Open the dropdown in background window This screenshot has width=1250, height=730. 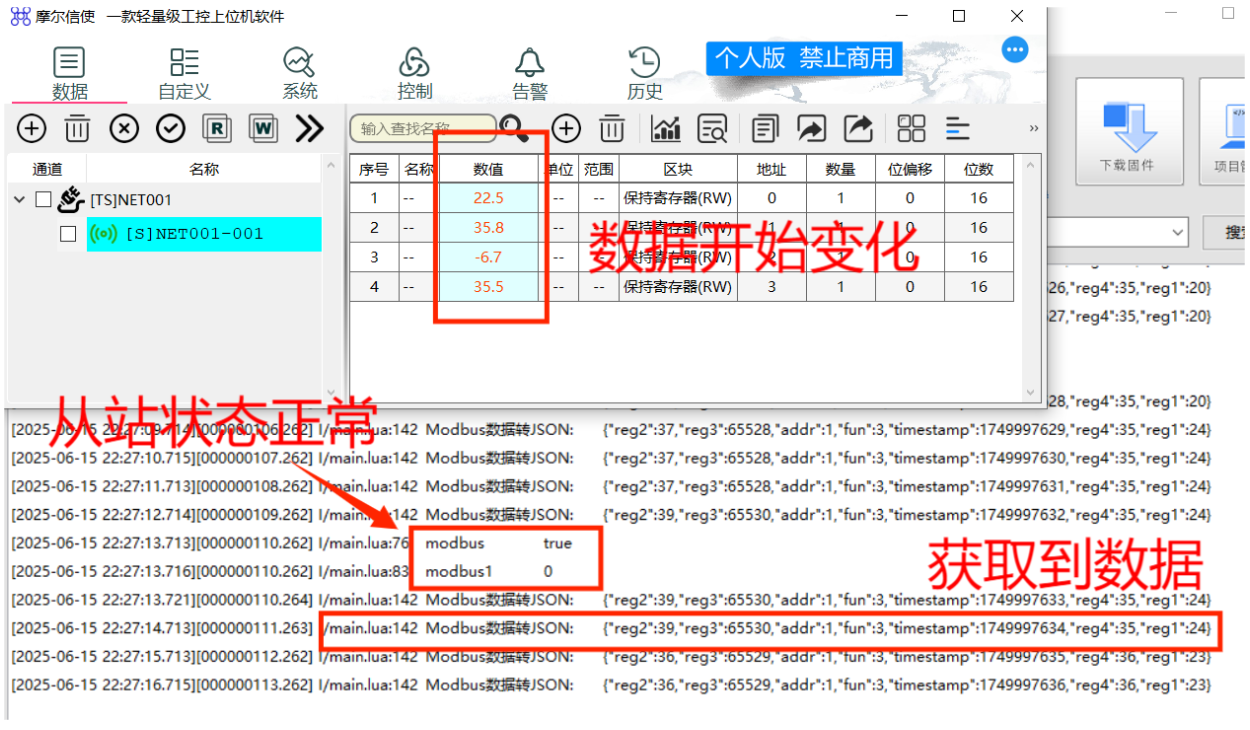[x=1177, y=232]
